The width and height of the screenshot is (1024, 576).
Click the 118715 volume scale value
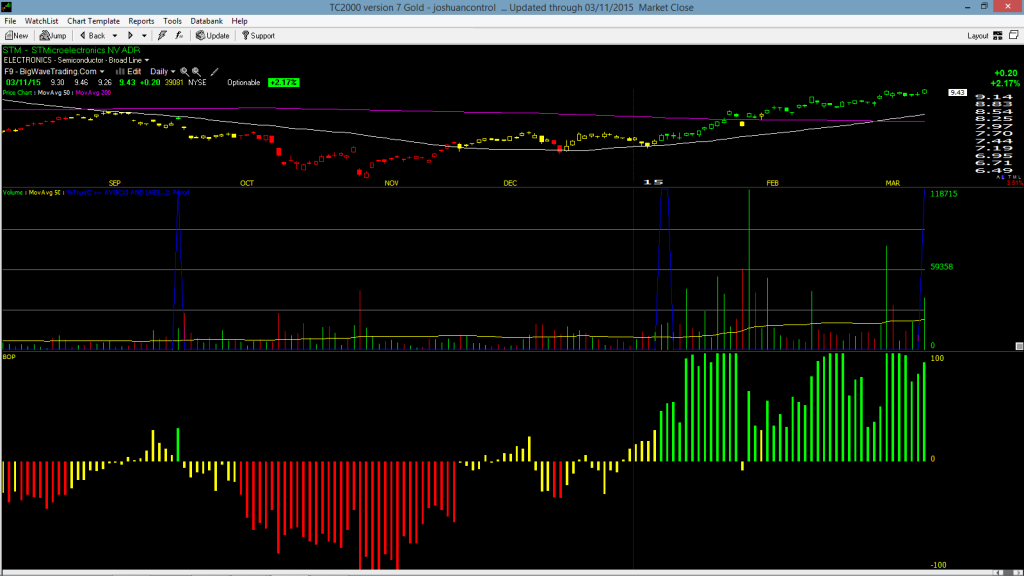[944, 194]
